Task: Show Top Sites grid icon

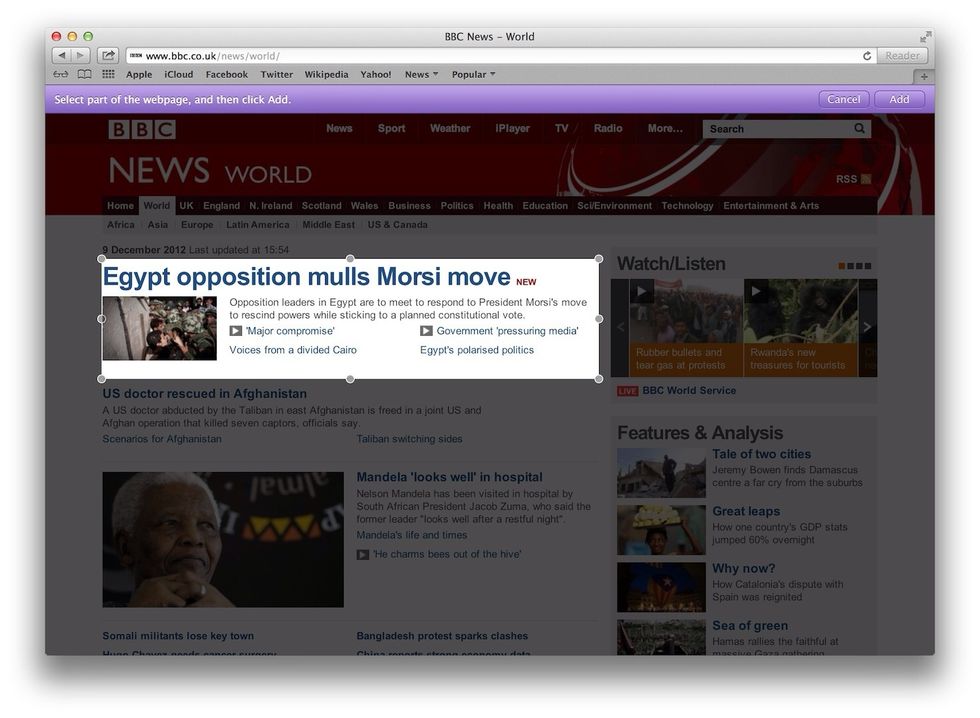Action: click(x=108, y=75)
